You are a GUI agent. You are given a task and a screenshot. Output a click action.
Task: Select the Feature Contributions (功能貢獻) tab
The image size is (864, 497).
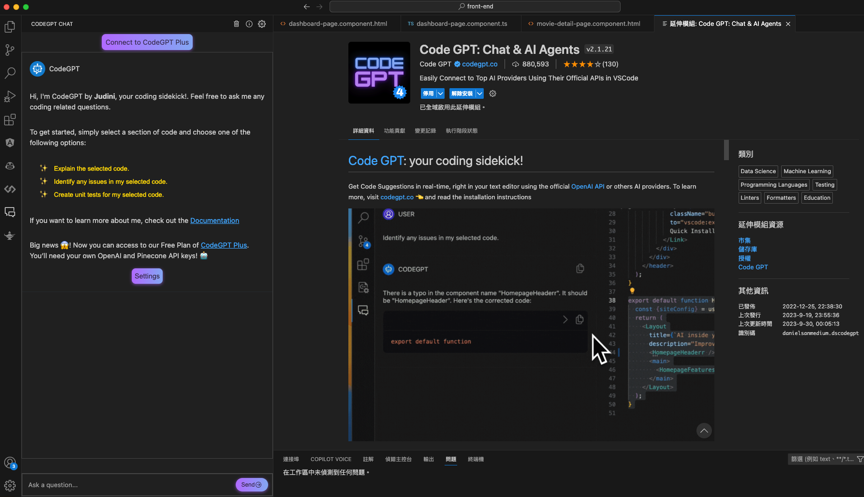(395, 131)
